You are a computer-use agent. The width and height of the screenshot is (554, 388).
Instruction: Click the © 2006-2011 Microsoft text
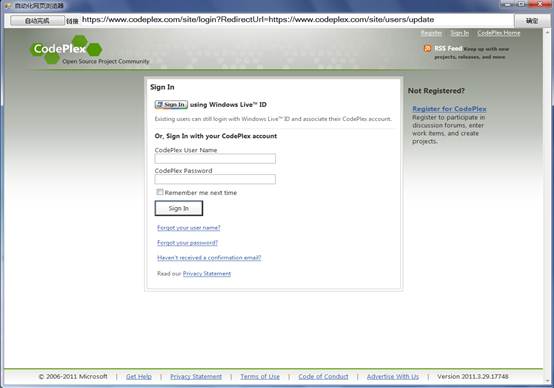(x=73, y=377)
